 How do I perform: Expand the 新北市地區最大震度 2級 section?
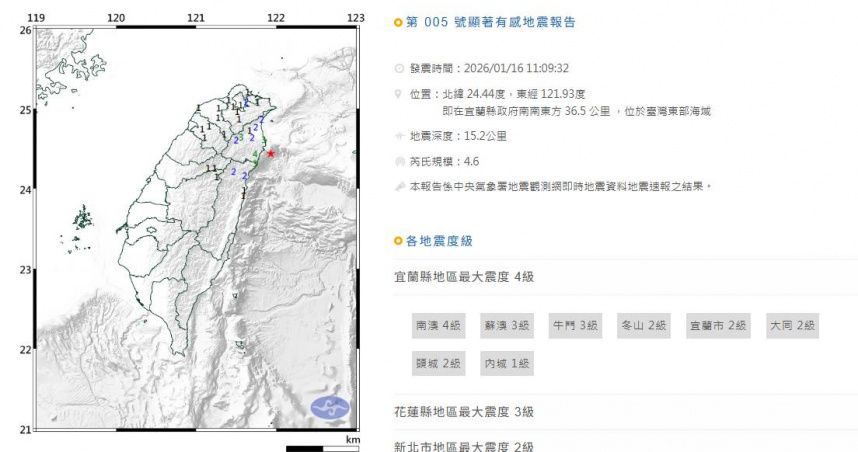click(464, 447)
